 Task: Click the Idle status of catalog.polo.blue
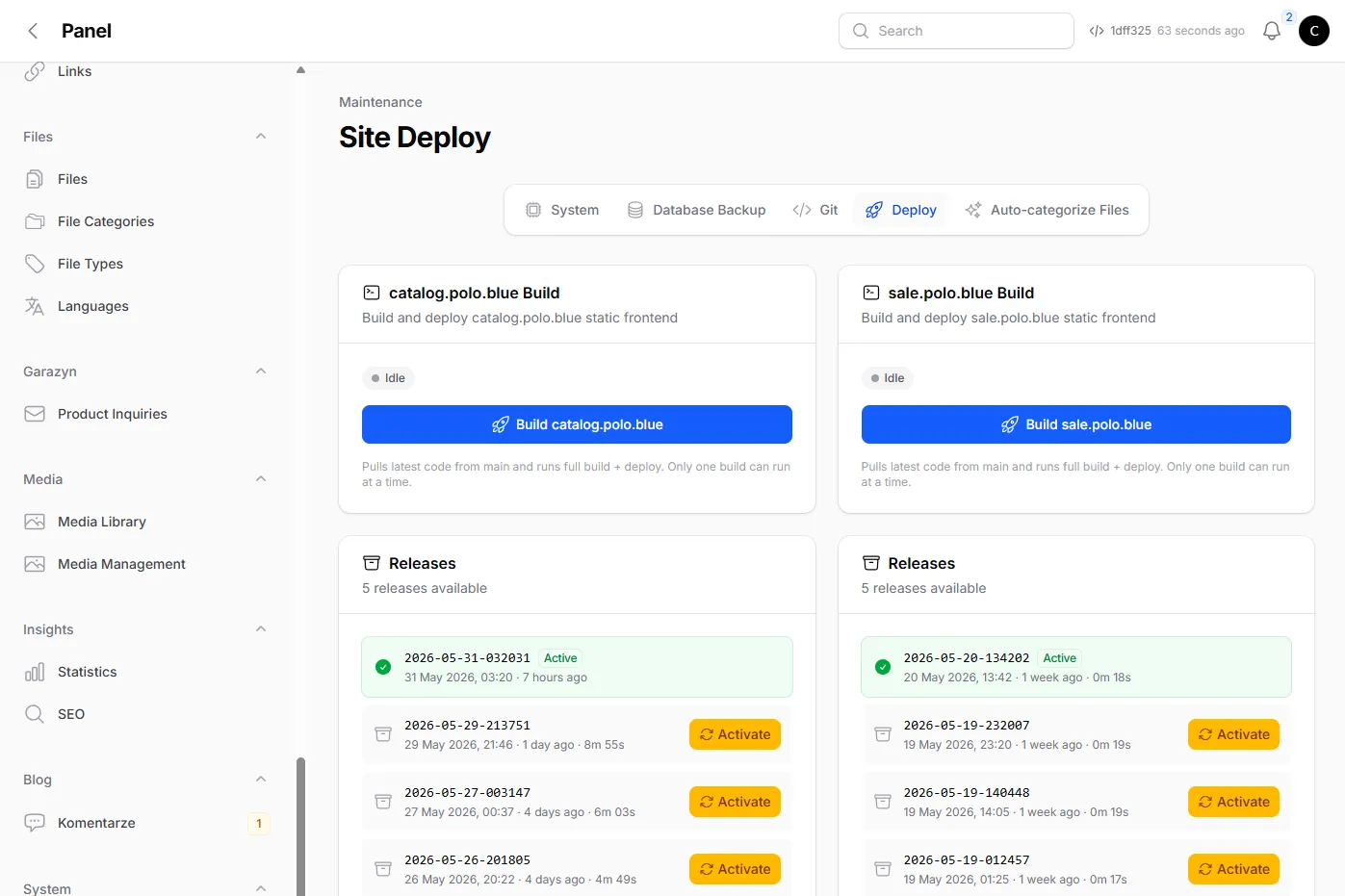tap(388, 378)
